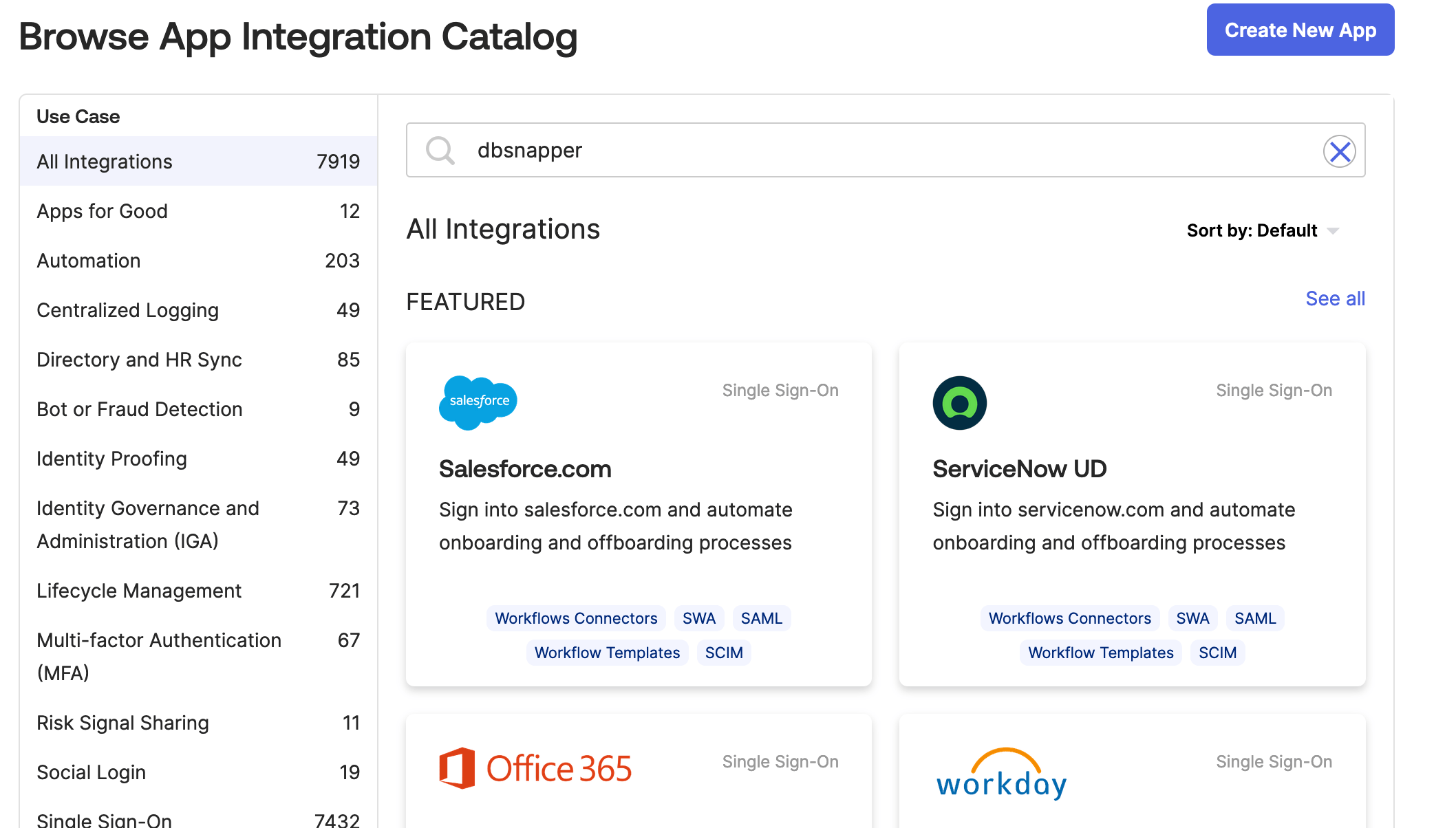Viewport: 1456px width, 828px height.
Task: Select Social Login category
Action: click(x=198, y=772)
